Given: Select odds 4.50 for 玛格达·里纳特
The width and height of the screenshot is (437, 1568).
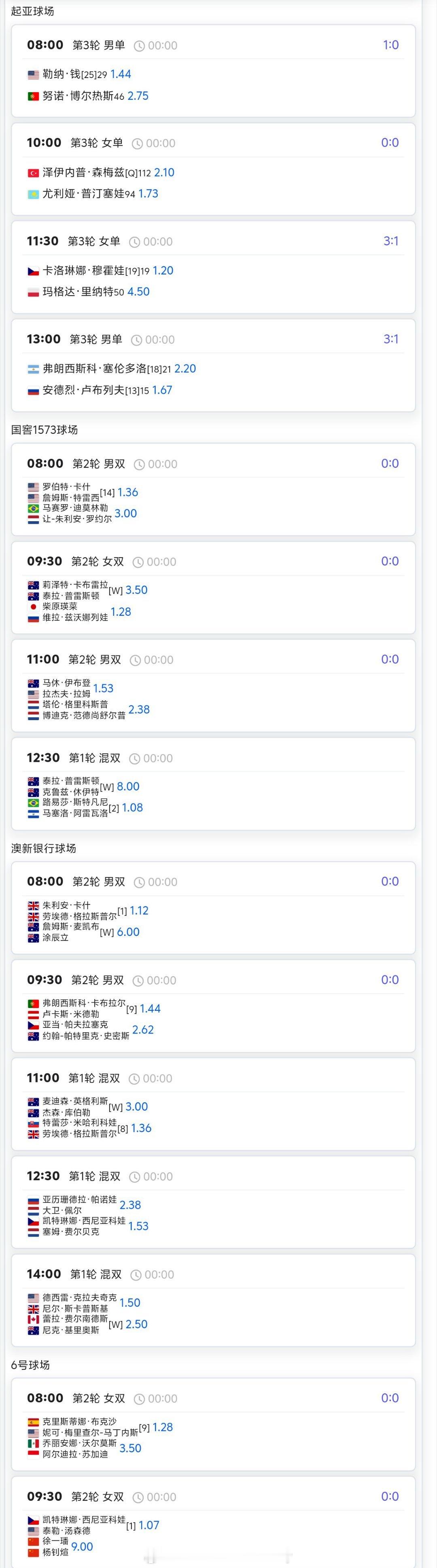Looking at the screenshot, I should (138, 292).
